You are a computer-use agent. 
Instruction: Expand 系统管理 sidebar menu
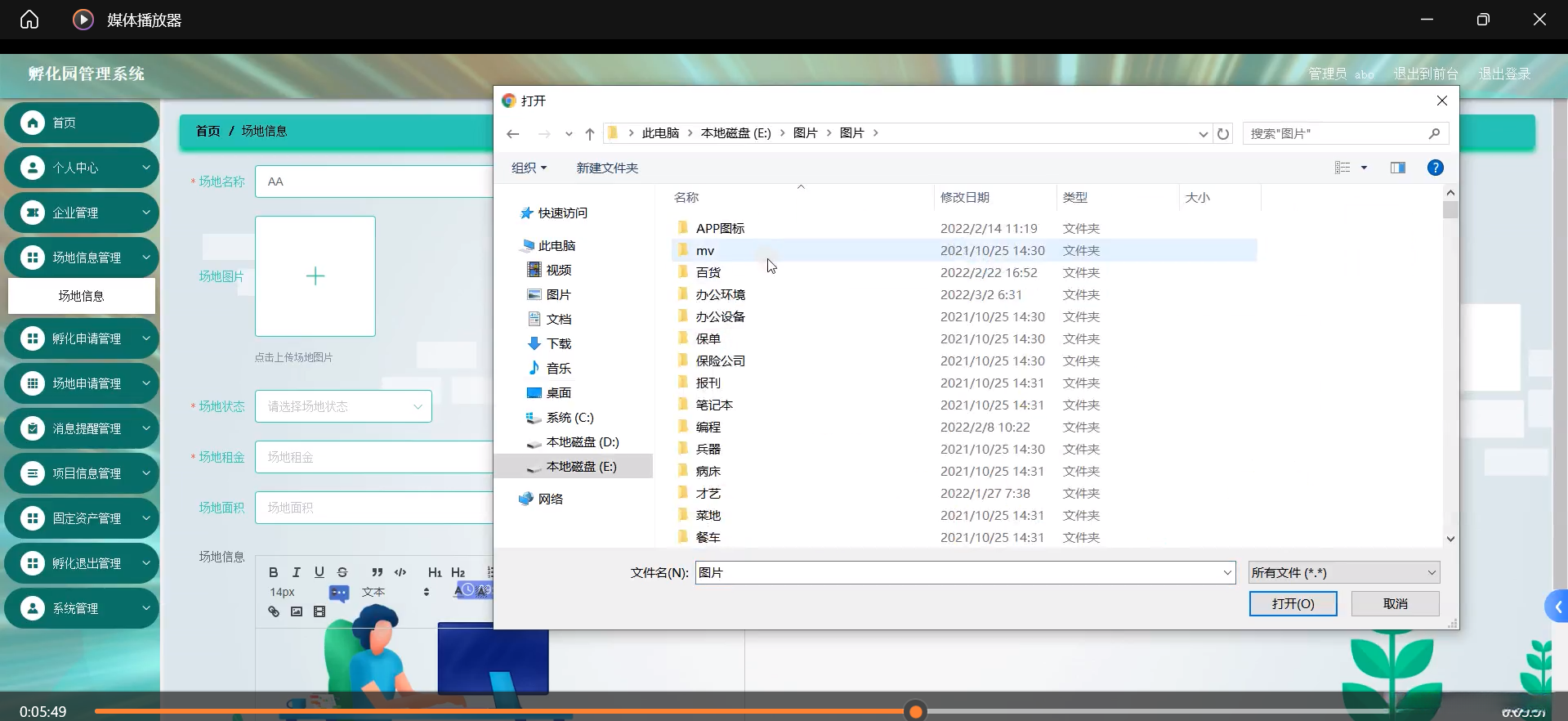(x=82, y=608)
